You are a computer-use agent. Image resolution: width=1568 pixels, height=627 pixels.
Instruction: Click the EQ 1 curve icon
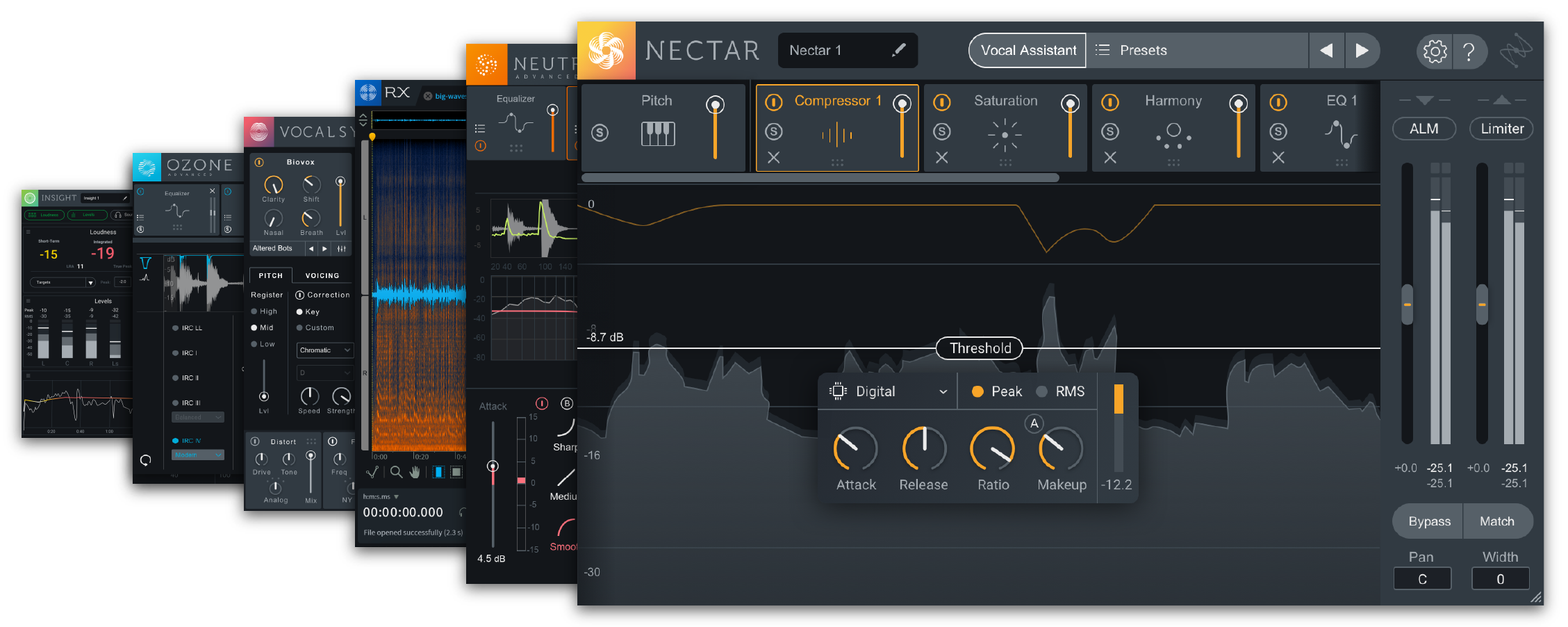point(1342,135)
